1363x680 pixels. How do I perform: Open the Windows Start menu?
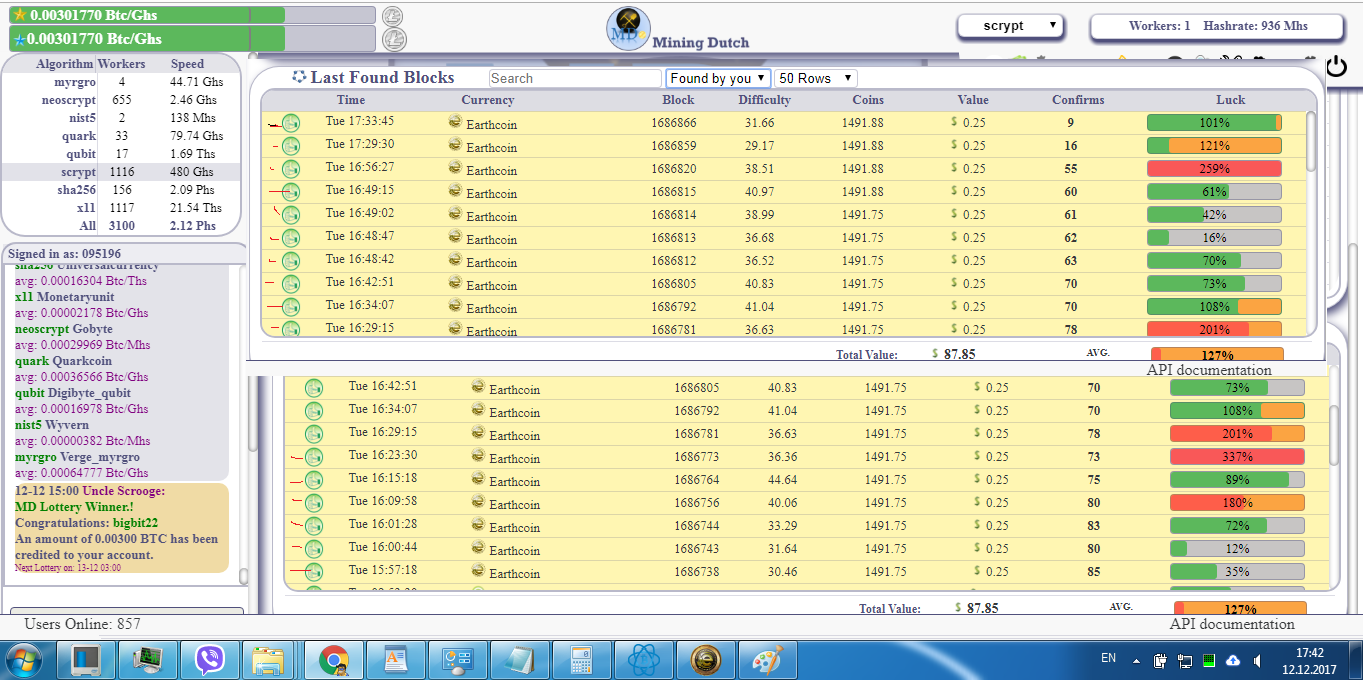coord(23,660)
